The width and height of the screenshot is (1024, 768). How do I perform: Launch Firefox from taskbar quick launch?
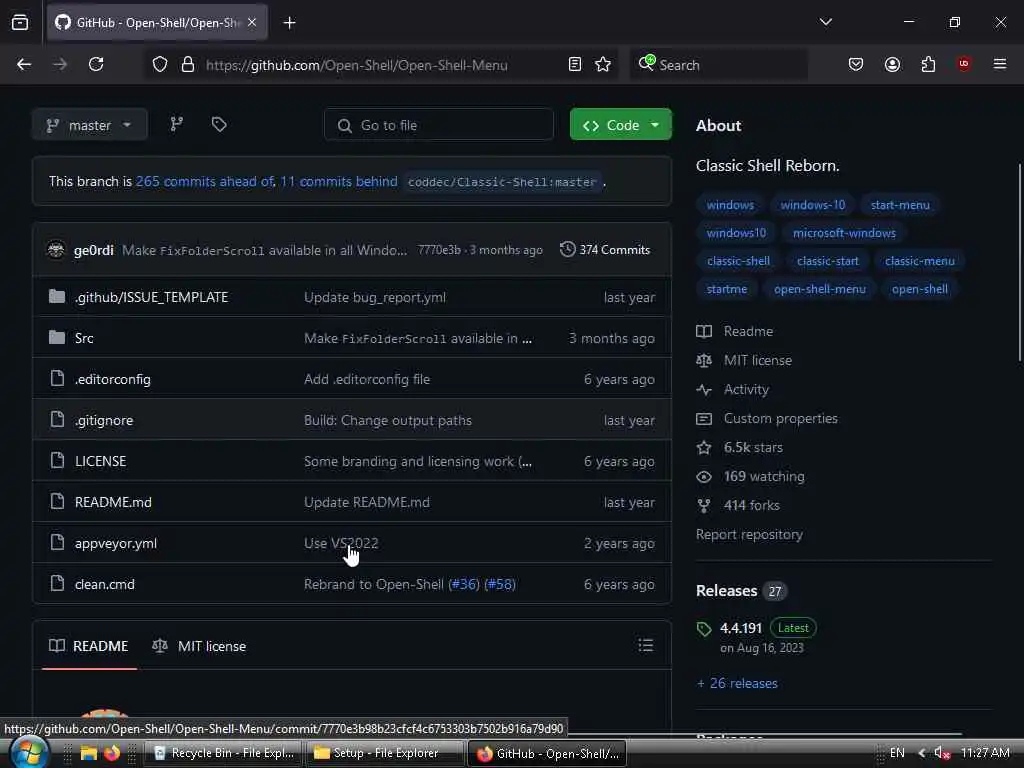tap(112, 753)
